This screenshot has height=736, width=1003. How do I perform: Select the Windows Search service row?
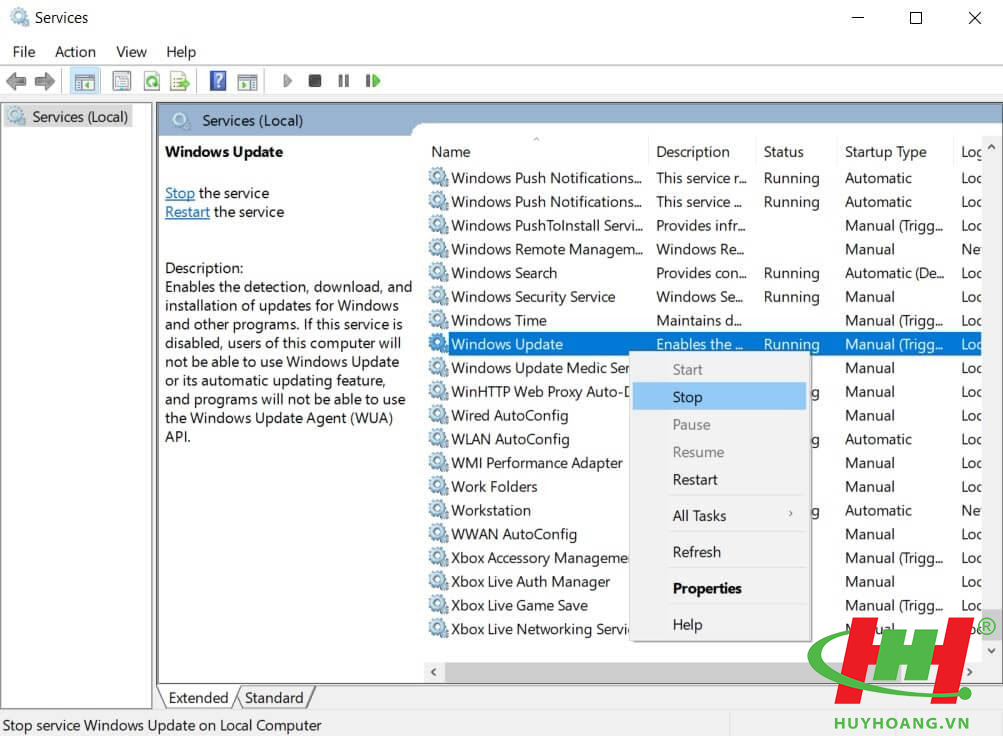click(704, 272)
